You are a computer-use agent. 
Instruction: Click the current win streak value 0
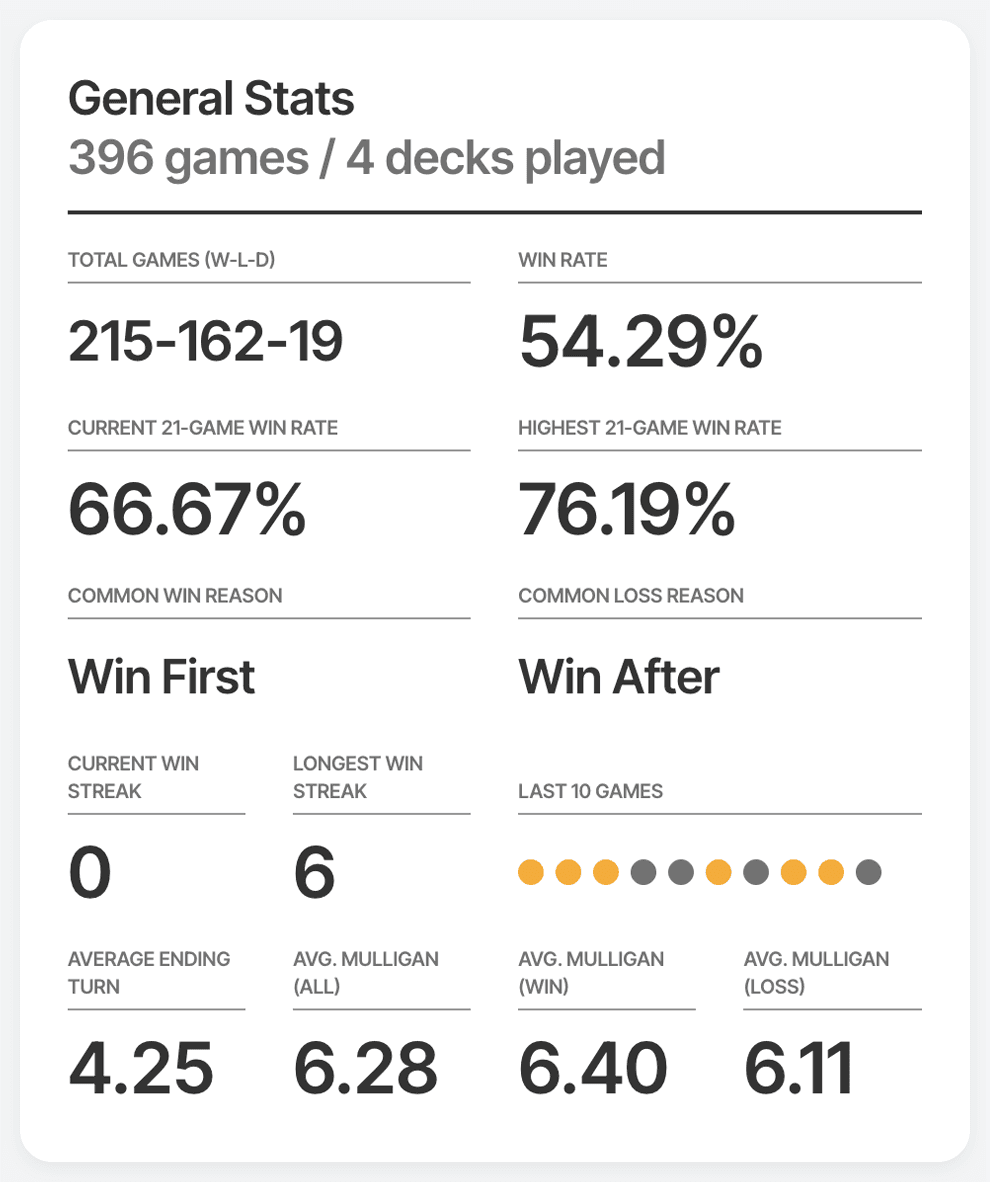(89, 873)
